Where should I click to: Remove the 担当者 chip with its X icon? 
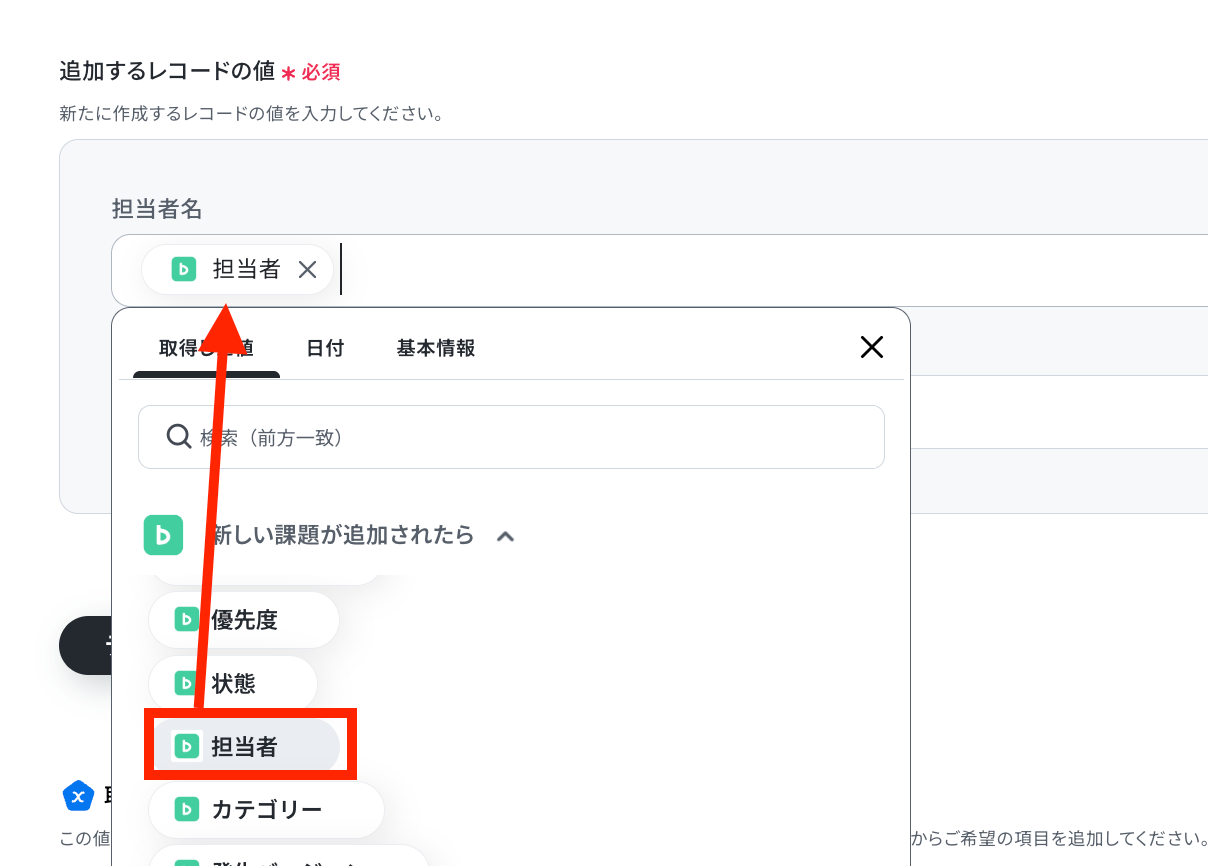point(308,269)
